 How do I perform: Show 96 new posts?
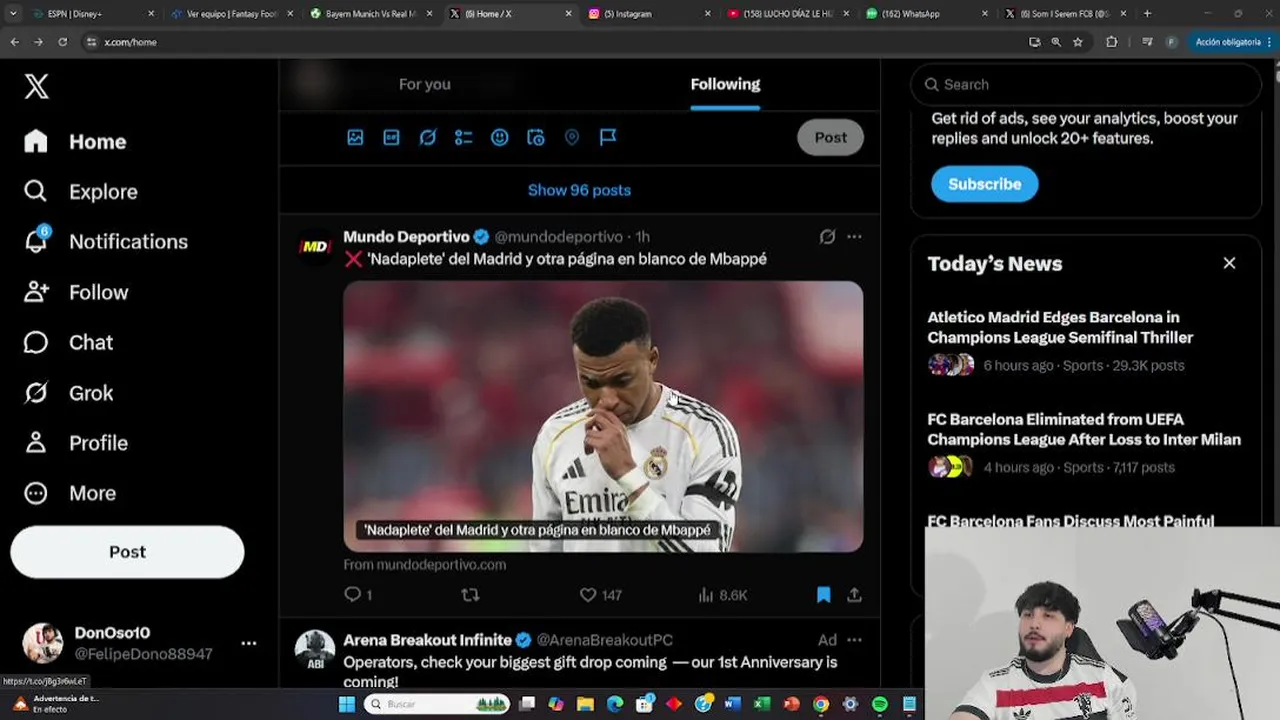(579, 190)
